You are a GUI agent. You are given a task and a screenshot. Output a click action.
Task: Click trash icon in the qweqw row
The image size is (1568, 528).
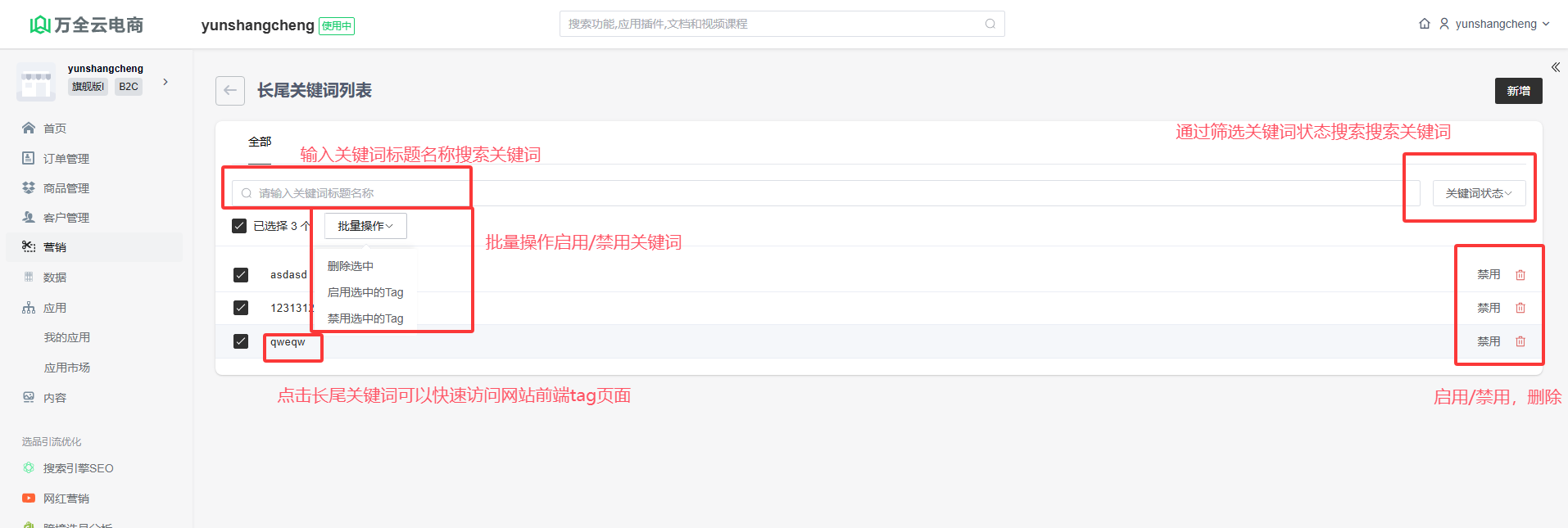pos(1520,341)
